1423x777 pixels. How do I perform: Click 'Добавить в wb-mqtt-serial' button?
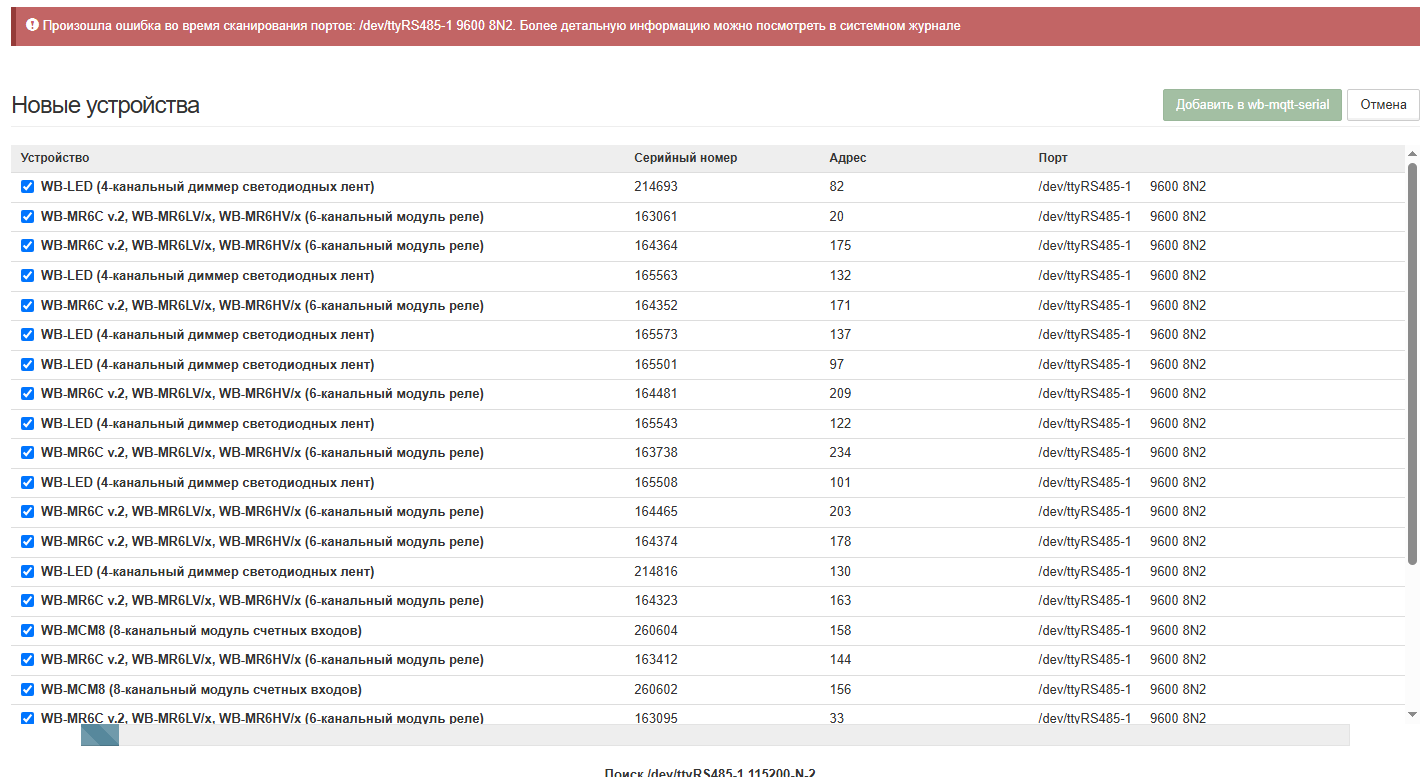pos(1252,104)
